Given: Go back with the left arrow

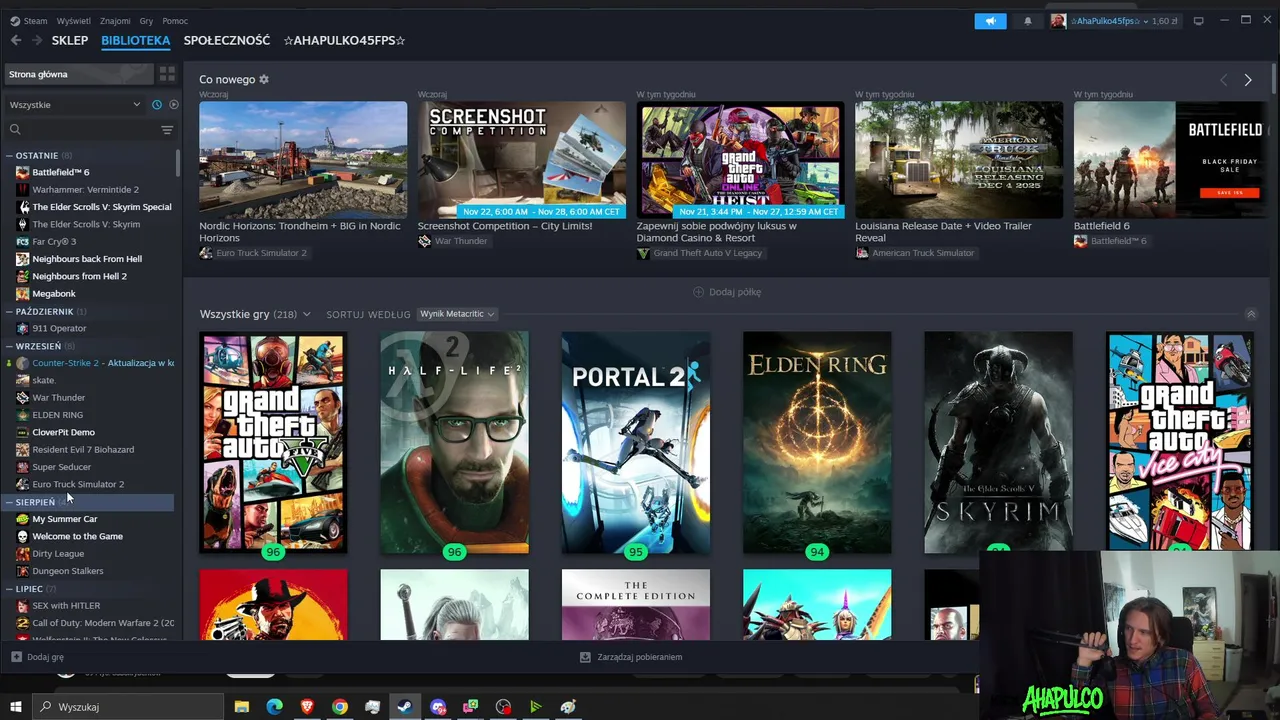Looking at the screenshot, I should tap(16, 40).
